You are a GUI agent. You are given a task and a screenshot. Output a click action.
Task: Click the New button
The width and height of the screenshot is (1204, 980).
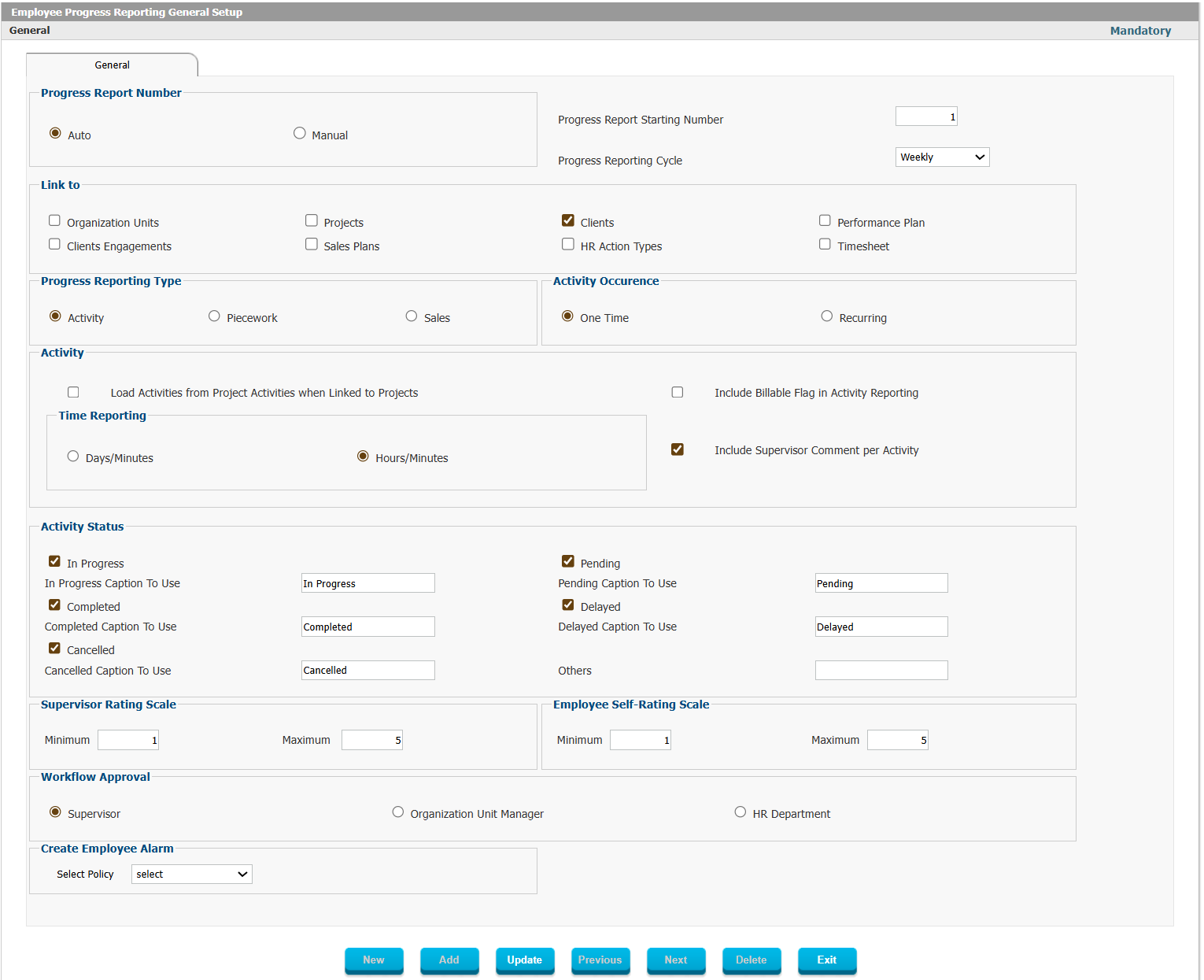click(x=374, y=960)
